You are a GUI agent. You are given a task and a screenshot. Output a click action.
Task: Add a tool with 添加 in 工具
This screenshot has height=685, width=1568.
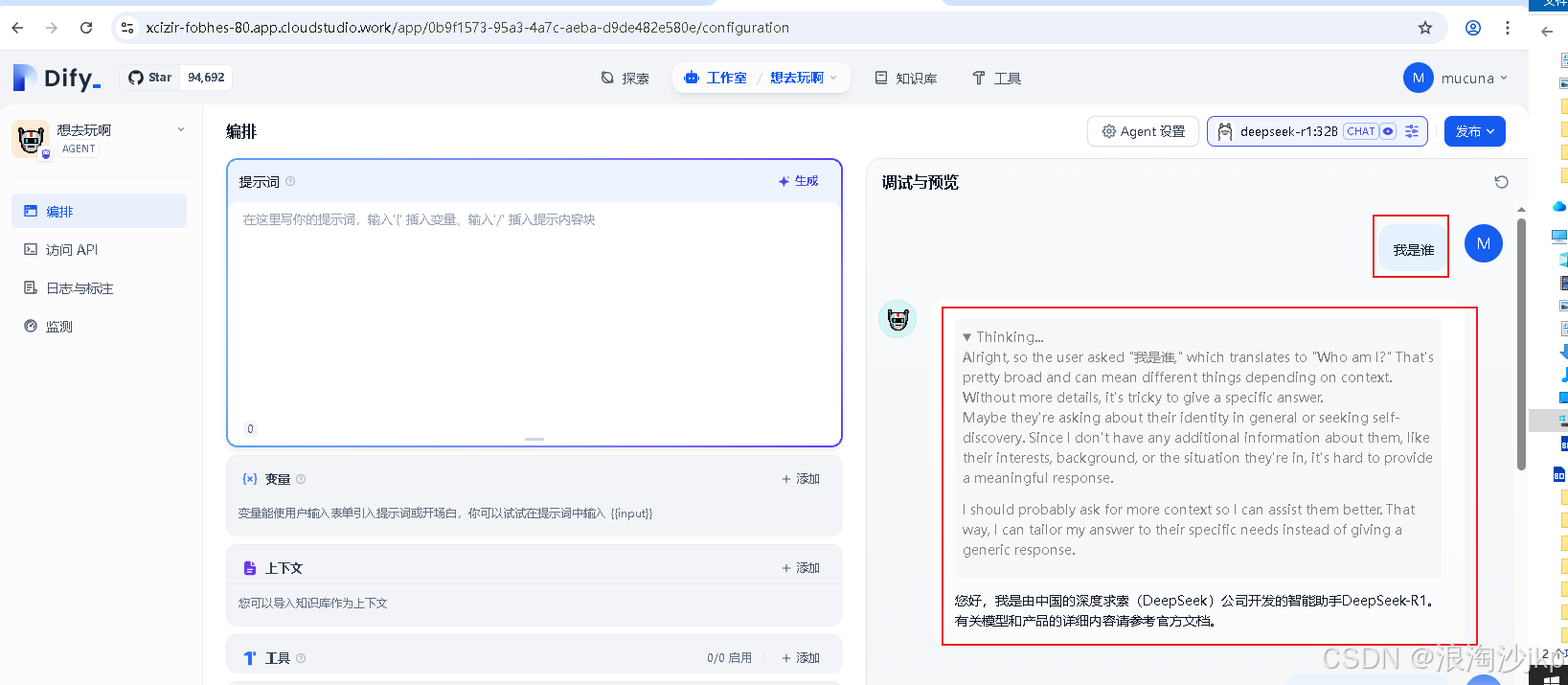pyautogui.click(x=801, y=658)
